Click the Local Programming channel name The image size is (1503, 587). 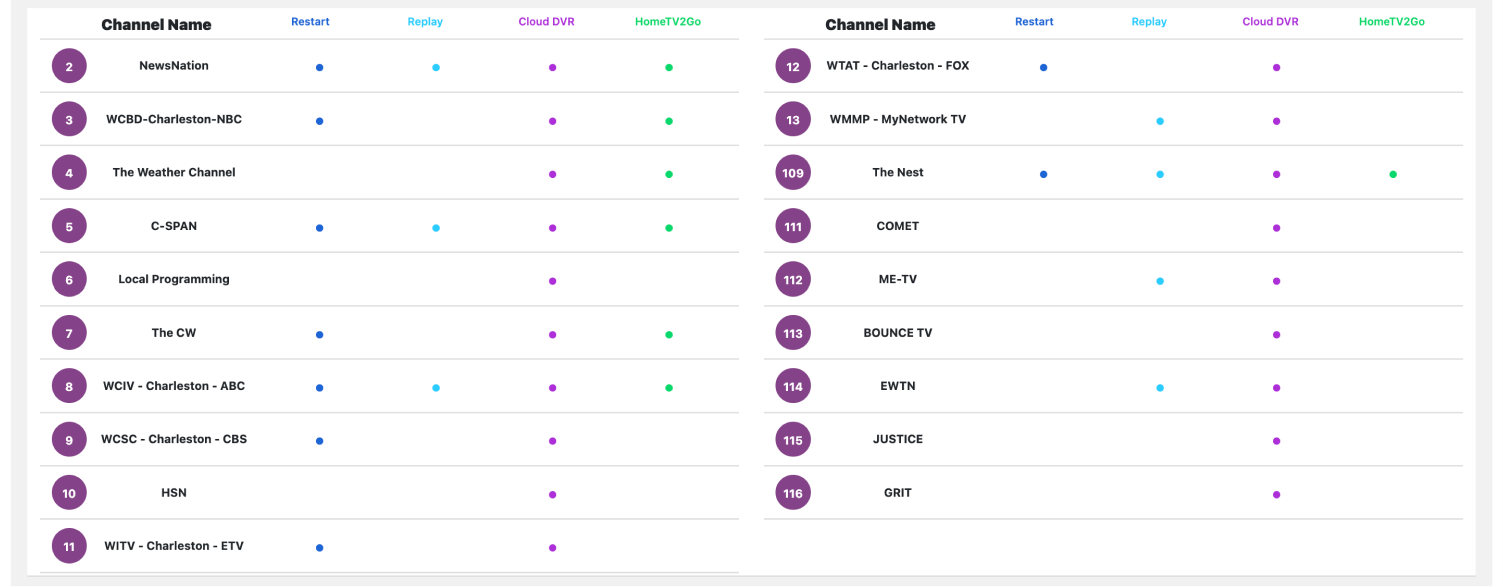tap(174, 279)
